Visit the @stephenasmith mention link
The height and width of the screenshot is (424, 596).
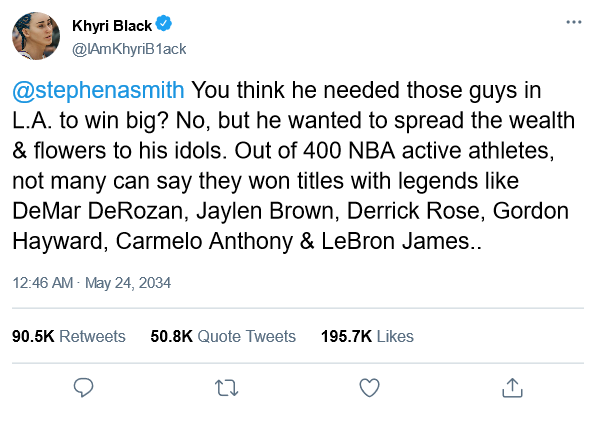point(98,90)
